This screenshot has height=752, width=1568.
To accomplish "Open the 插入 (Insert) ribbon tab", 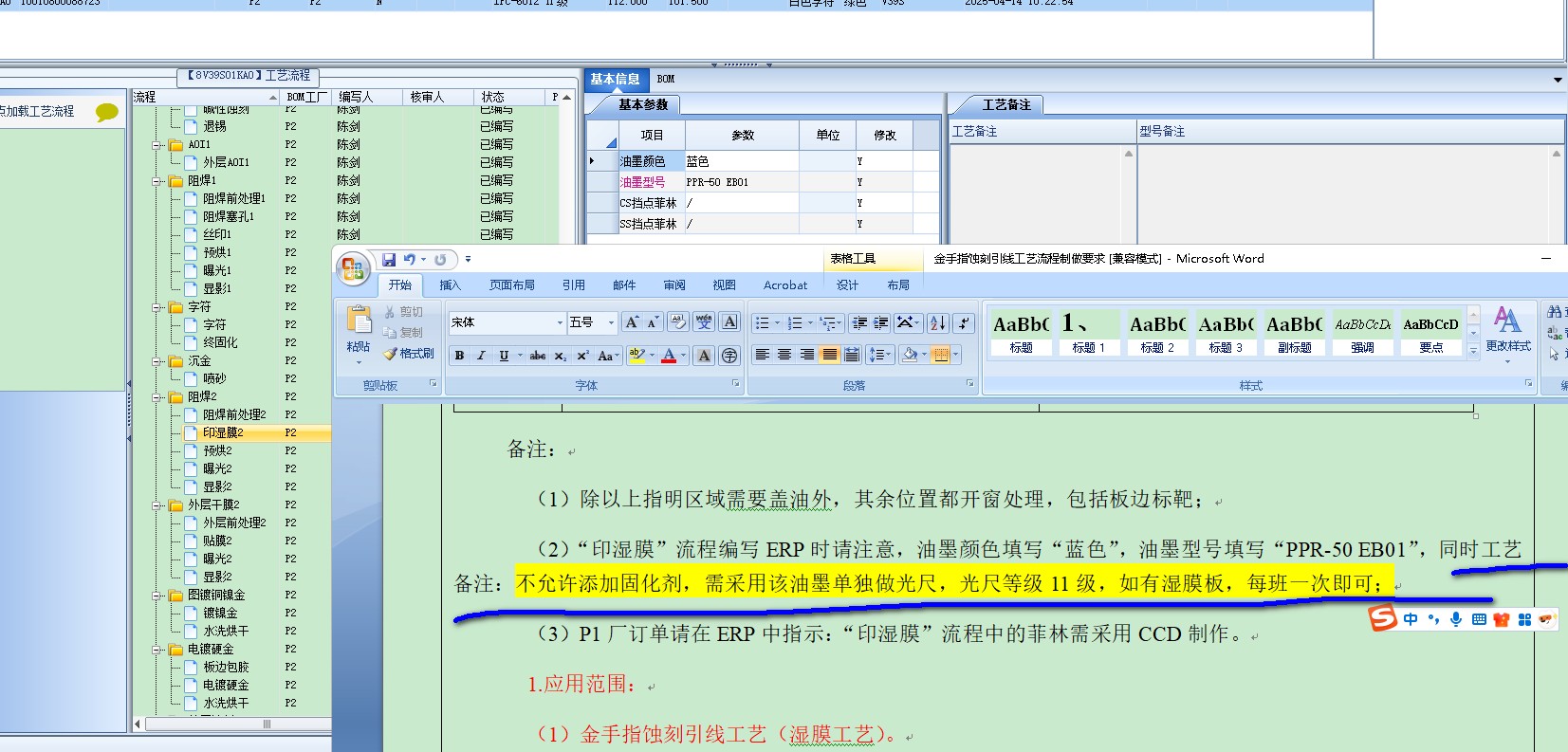I will (x=450, y=284).
